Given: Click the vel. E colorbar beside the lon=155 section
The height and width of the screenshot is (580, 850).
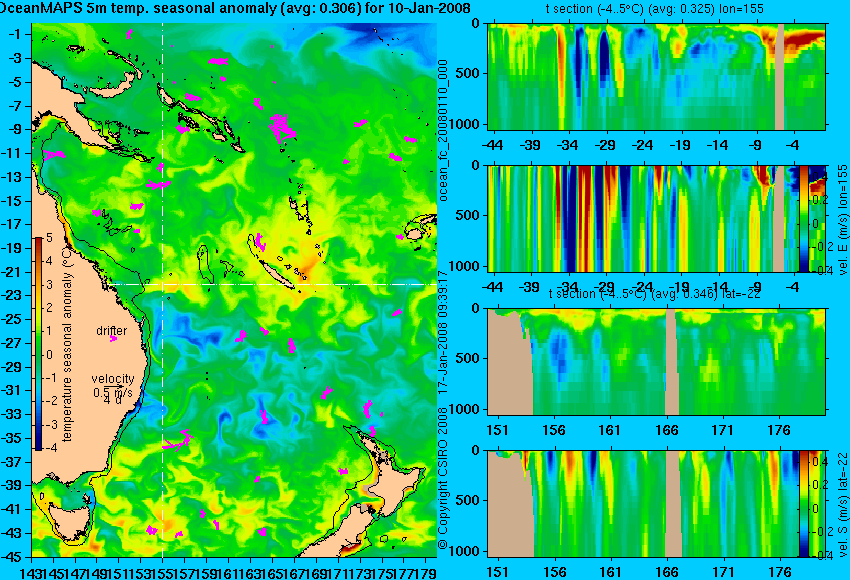Looking at the screenshot, I should 803,218.
